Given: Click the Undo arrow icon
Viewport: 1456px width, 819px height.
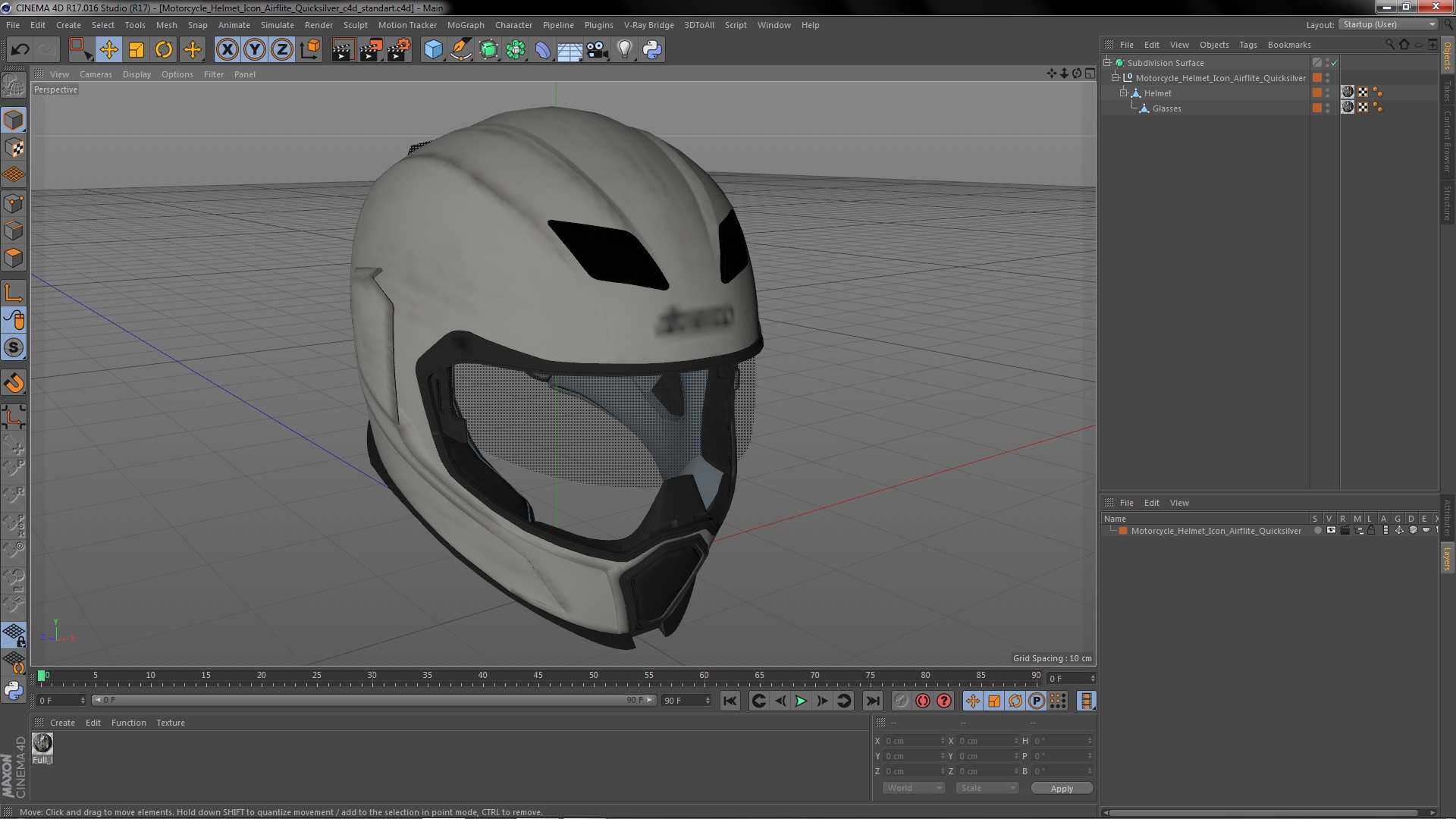Looking at the screenshot, I should 20,50.
